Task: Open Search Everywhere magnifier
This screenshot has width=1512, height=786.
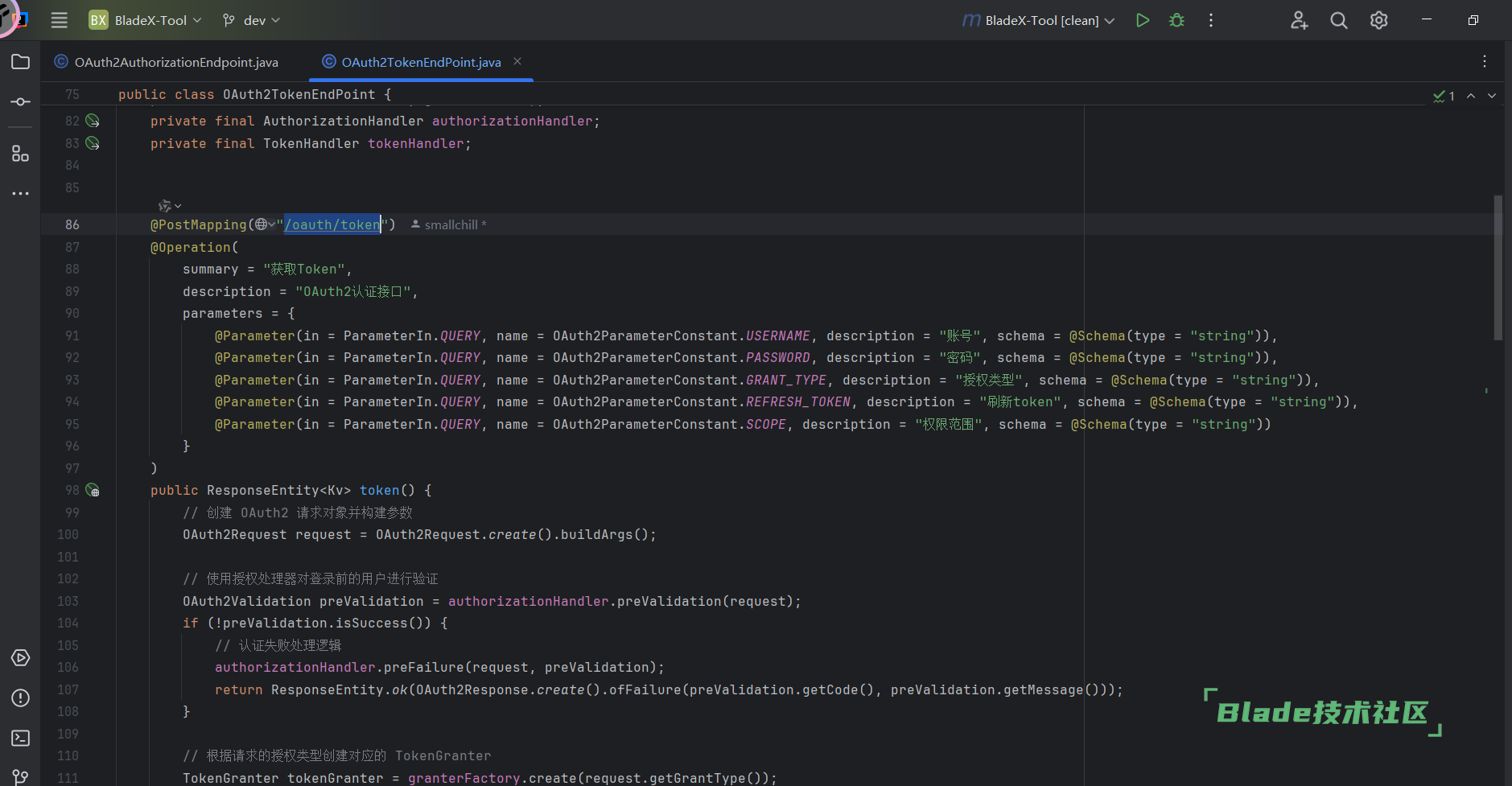Action: click(x=1339, y=20)
